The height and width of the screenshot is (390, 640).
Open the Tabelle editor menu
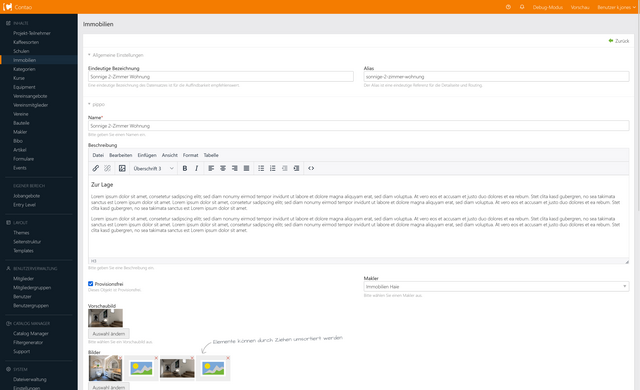point(211,155)
